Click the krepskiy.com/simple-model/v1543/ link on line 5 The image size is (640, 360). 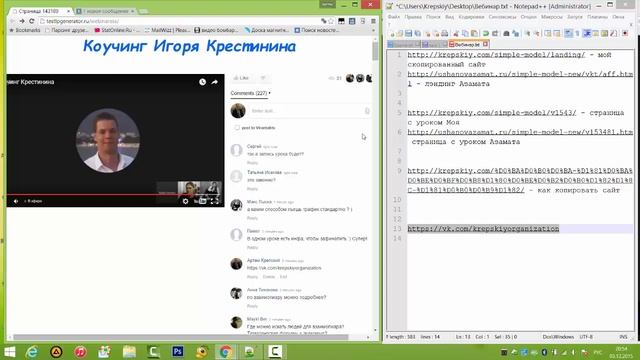[491, 113]
